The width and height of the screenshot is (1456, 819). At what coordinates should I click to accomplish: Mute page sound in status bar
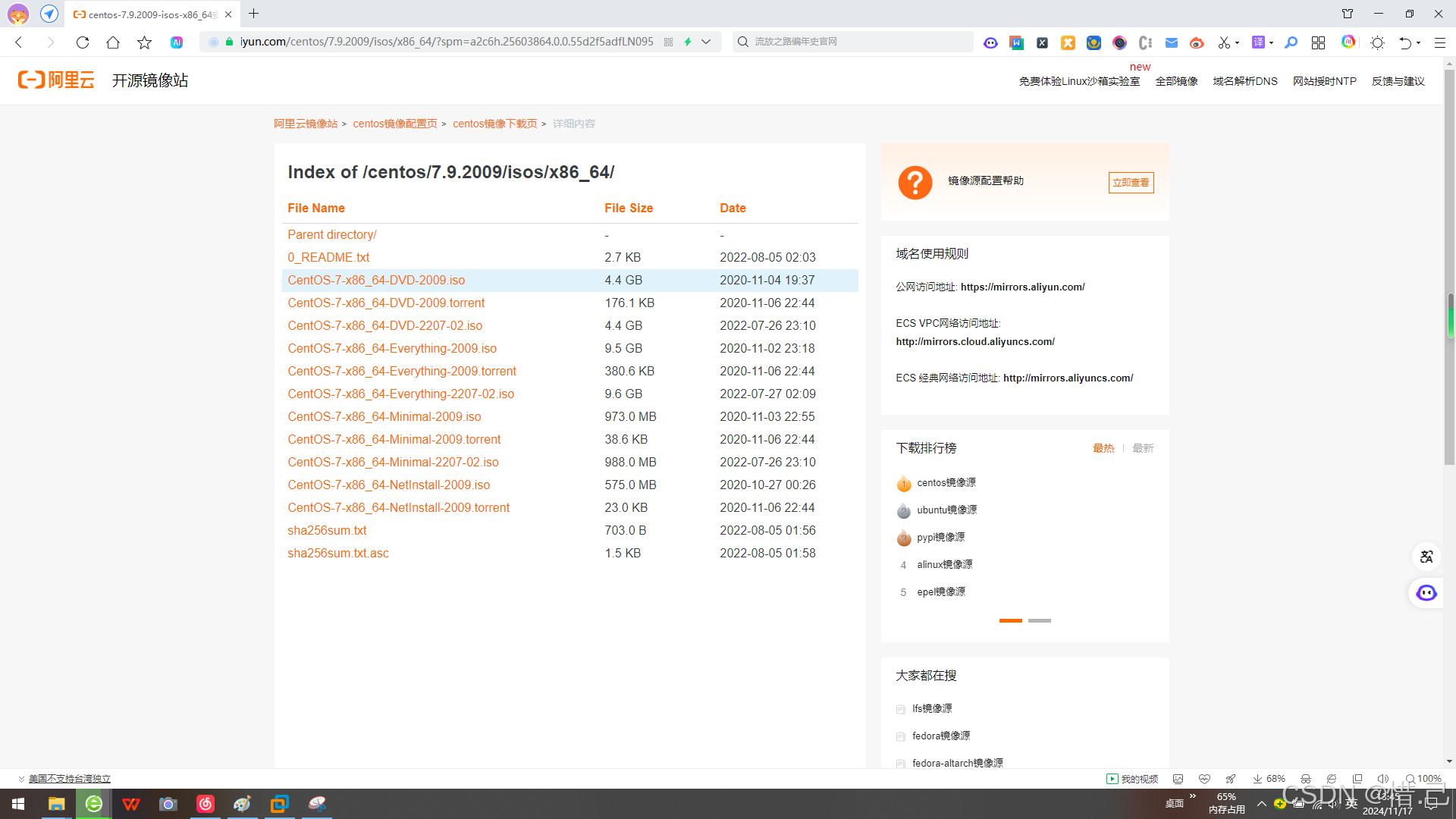(1382, 779)
